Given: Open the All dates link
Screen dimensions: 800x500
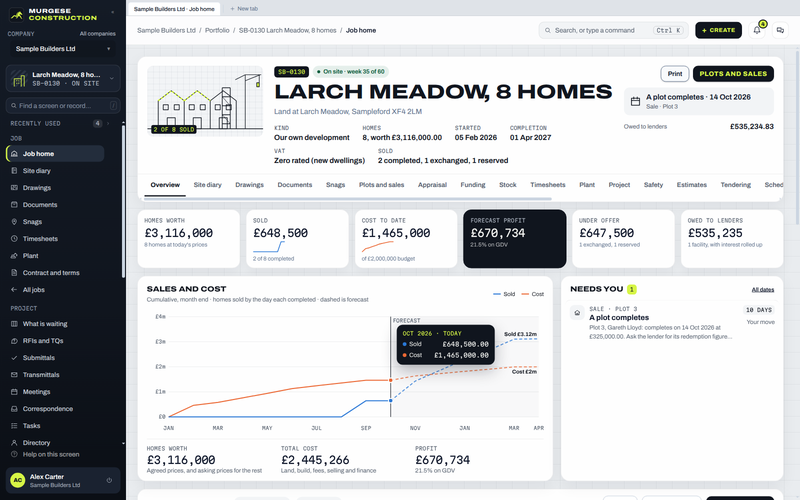Looking at the screenshot, I should 763,290.
